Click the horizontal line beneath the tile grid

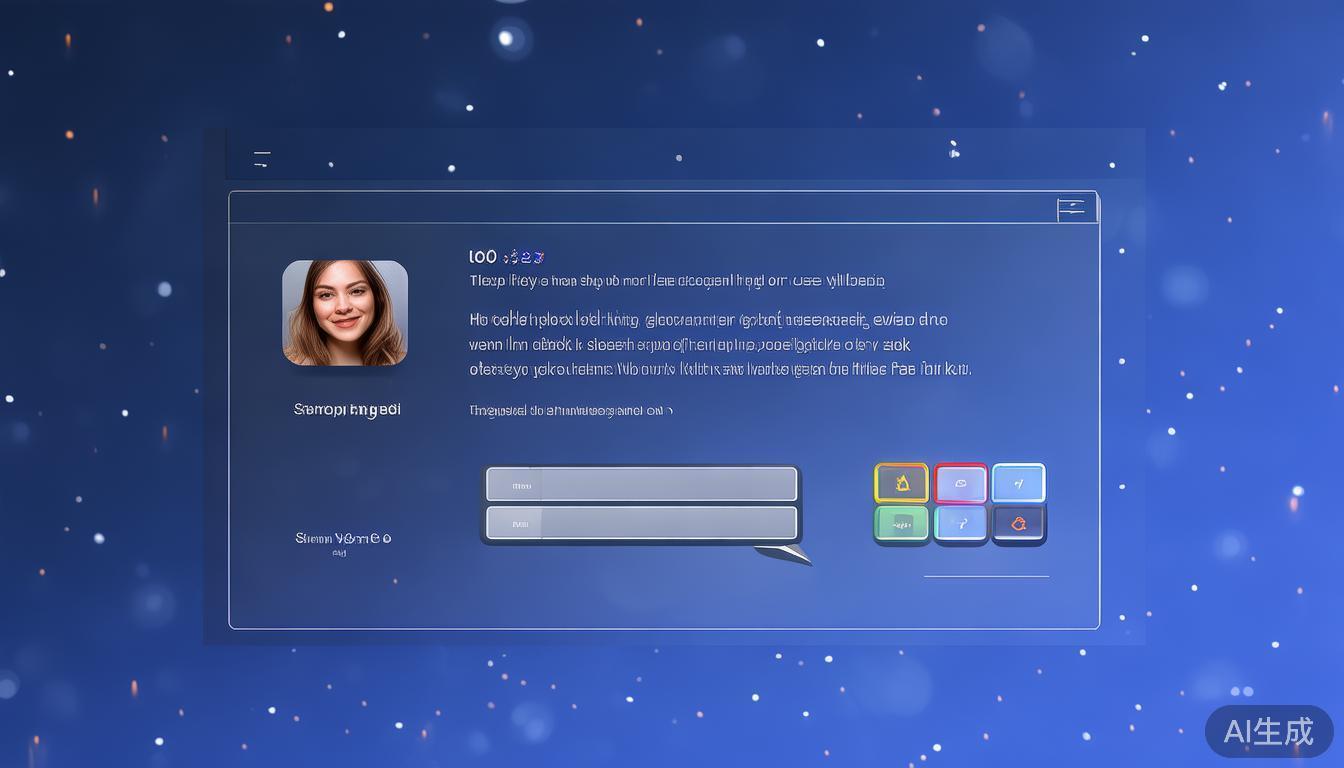pyautogui.click(x=986, y=576)
